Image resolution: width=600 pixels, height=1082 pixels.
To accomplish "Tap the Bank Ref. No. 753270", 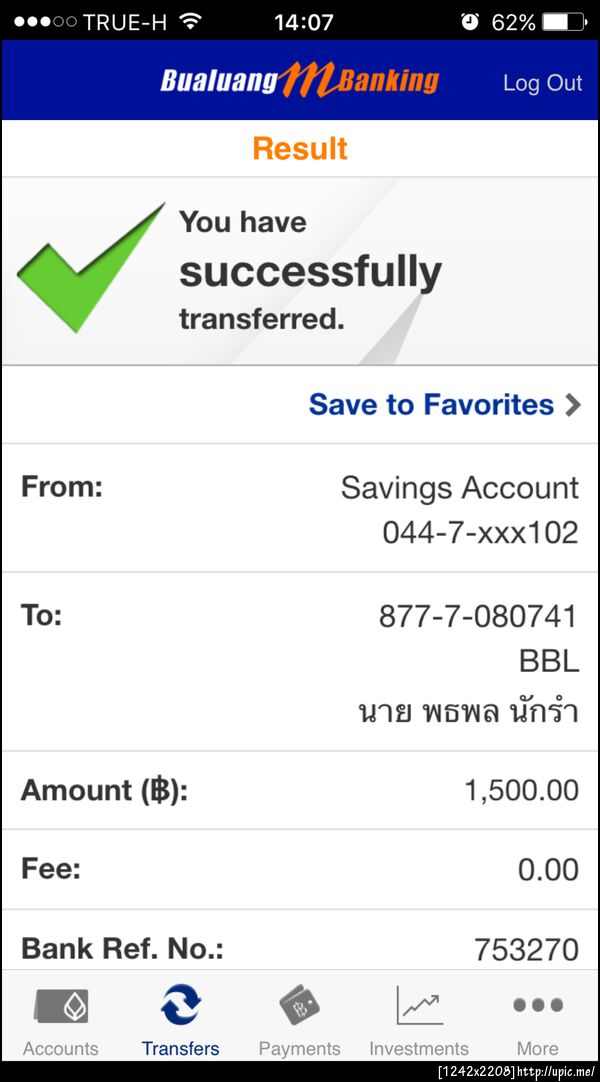I will point(526,949).
